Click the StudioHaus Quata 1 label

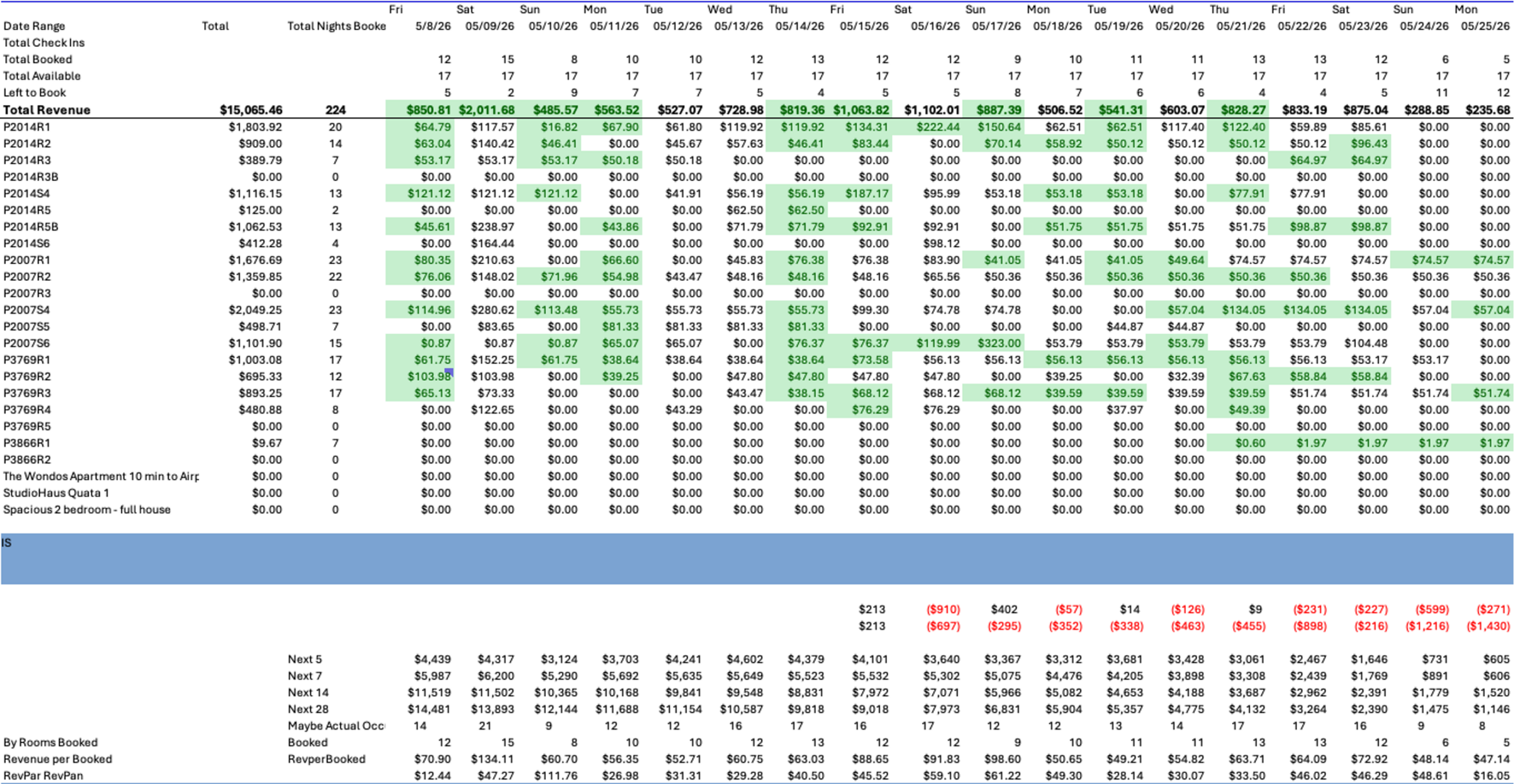(56, 493)
